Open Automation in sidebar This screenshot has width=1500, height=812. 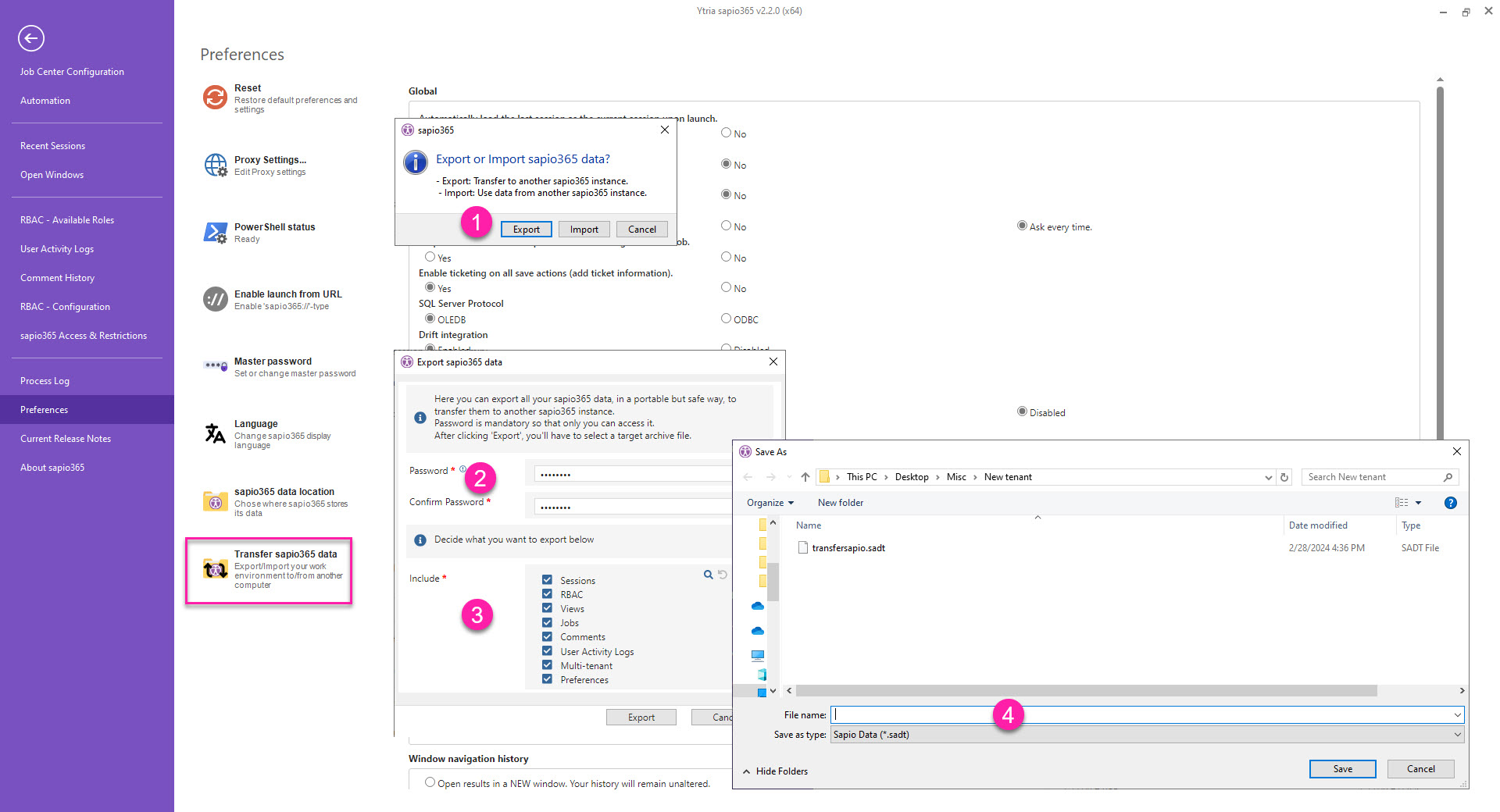45,101
